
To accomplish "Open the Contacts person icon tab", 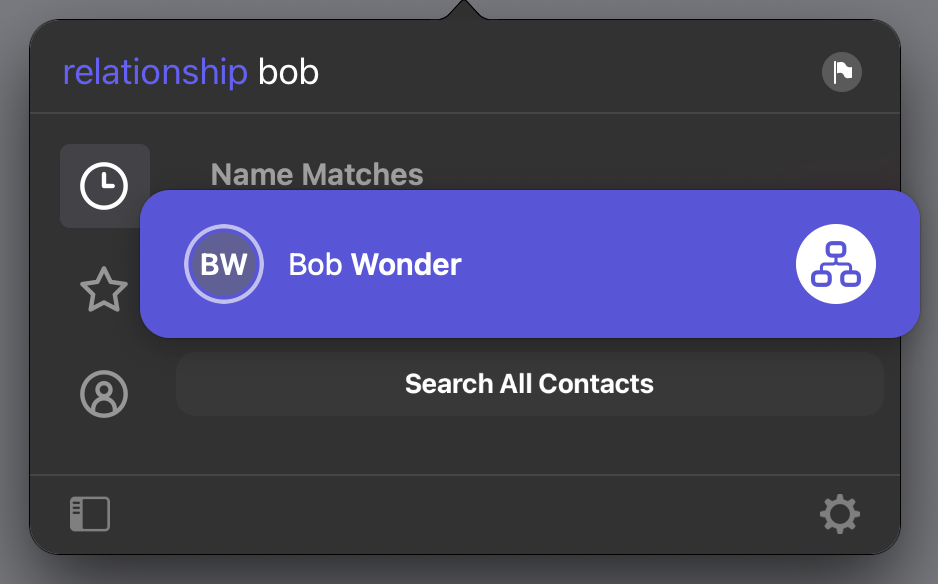I will (x=104, y=394).
